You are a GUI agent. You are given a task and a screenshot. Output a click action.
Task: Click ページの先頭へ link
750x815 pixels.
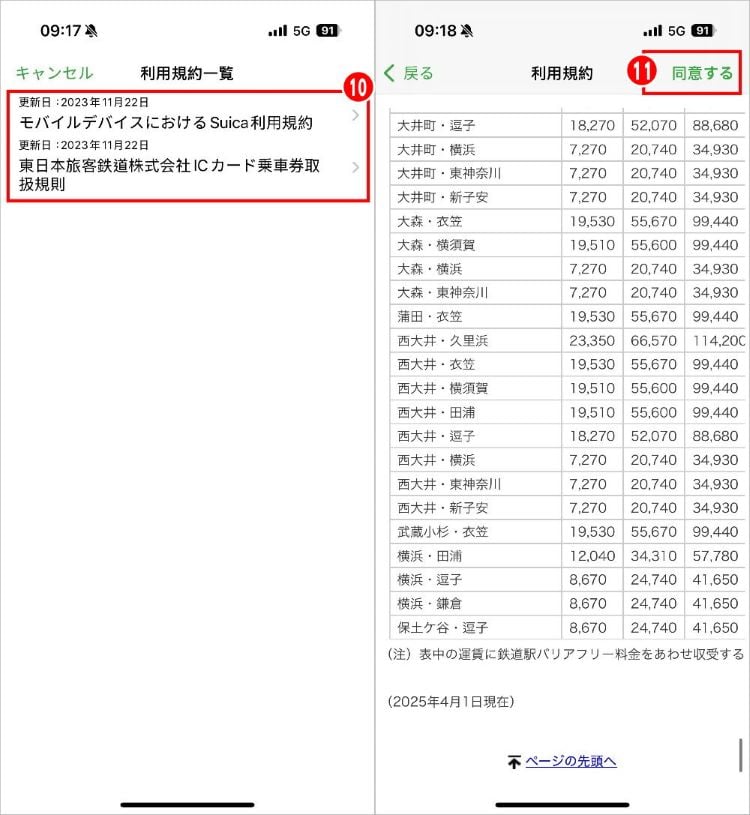pyautogui.click(x=571, y=761)
